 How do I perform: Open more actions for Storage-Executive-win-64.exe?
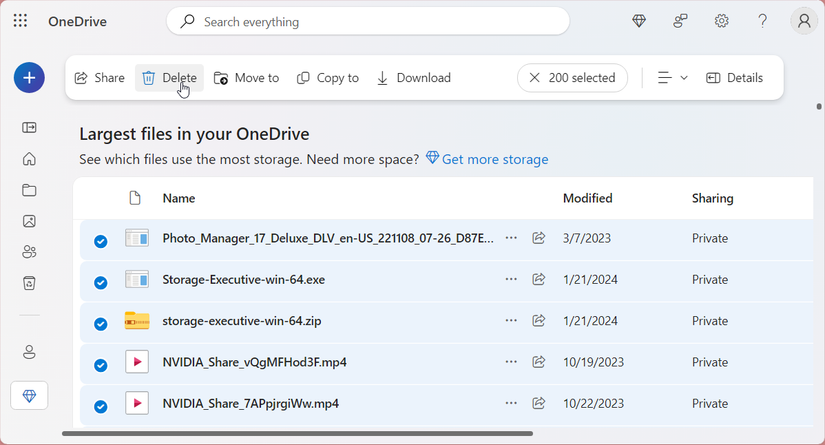[x=511, y=279]
